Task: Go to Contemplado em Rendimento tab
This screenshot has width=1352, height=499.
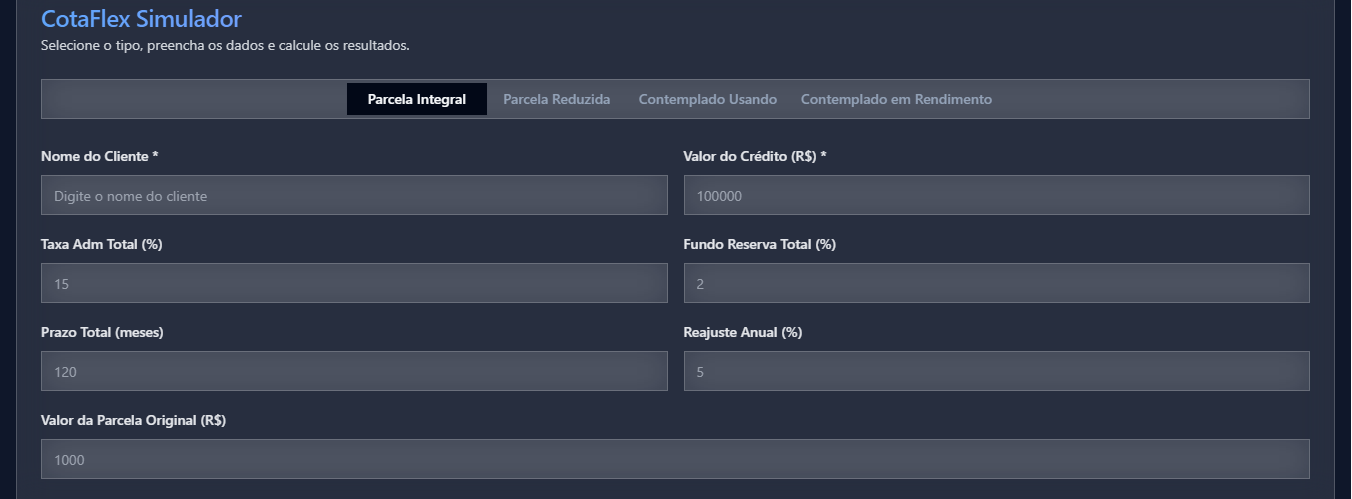Action: [x=896, y=99]
